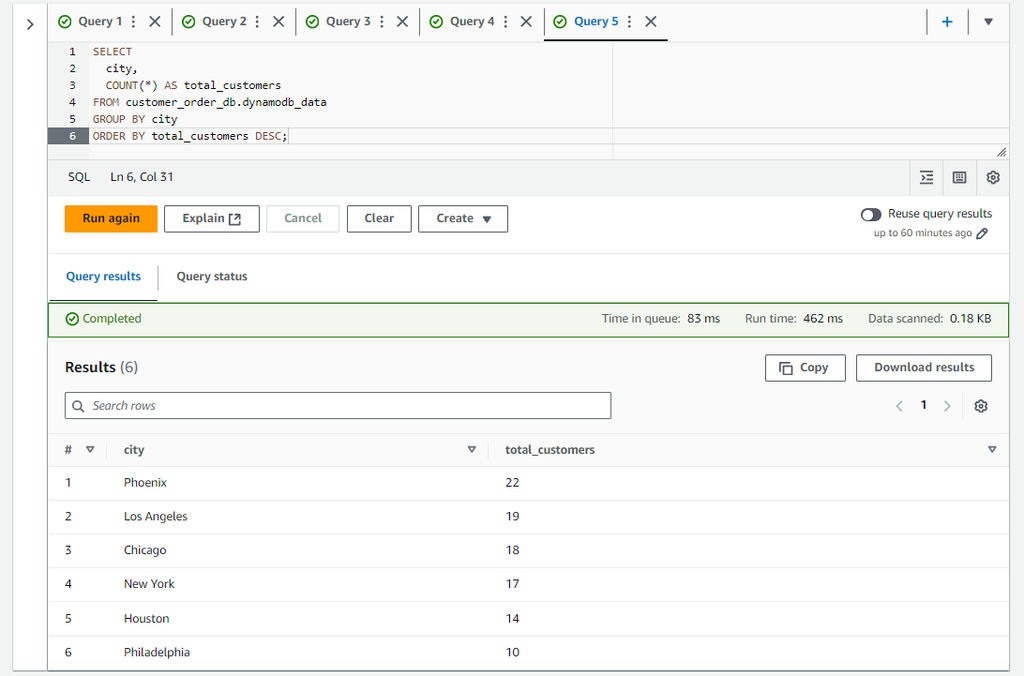Expand the Create dropdown button

[463, 219]
